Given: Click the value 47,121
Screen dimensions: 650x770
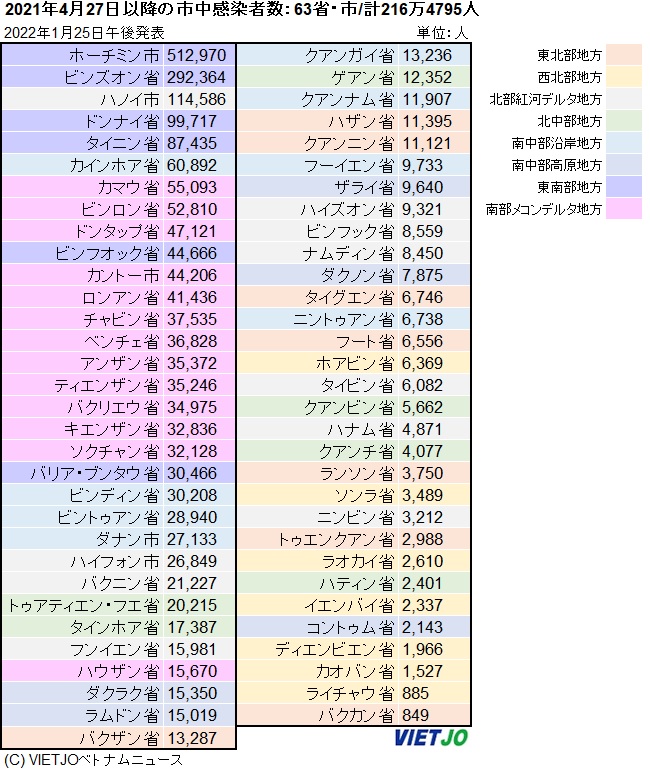Looking at the screenshot, I should pyautogui.click(x=192, y=231).
